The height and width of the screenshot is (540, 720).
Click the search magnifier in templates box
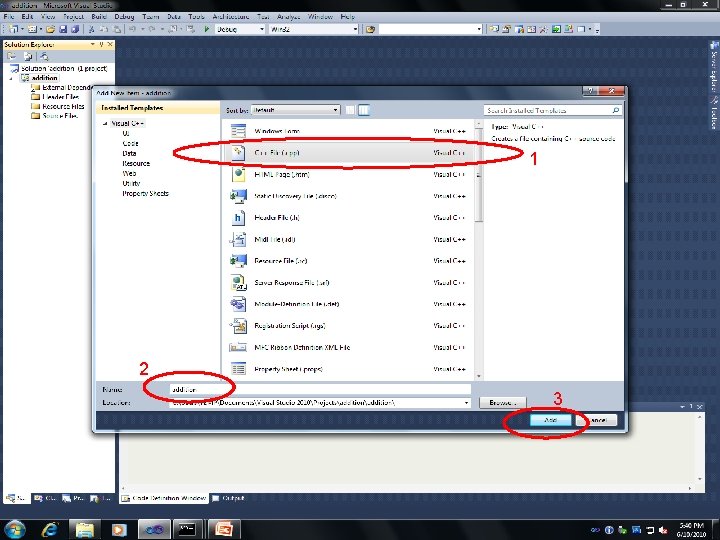point(616,110)
